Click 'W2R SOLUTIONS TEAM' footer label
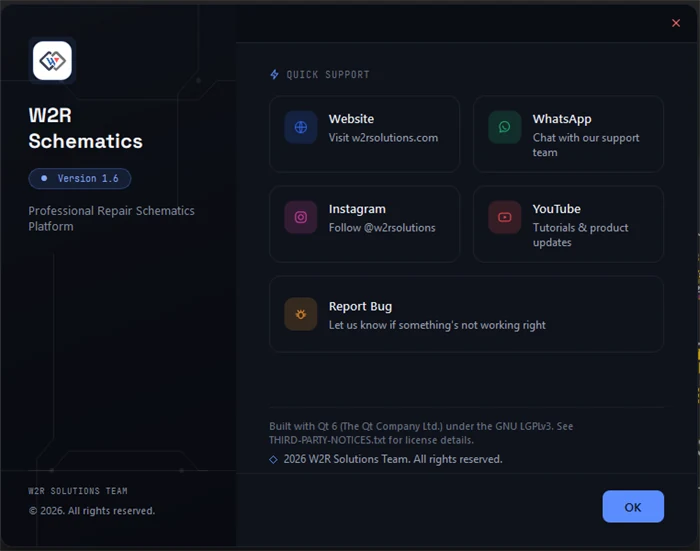This screenshot has width=700, height=551. pos(78,491)
